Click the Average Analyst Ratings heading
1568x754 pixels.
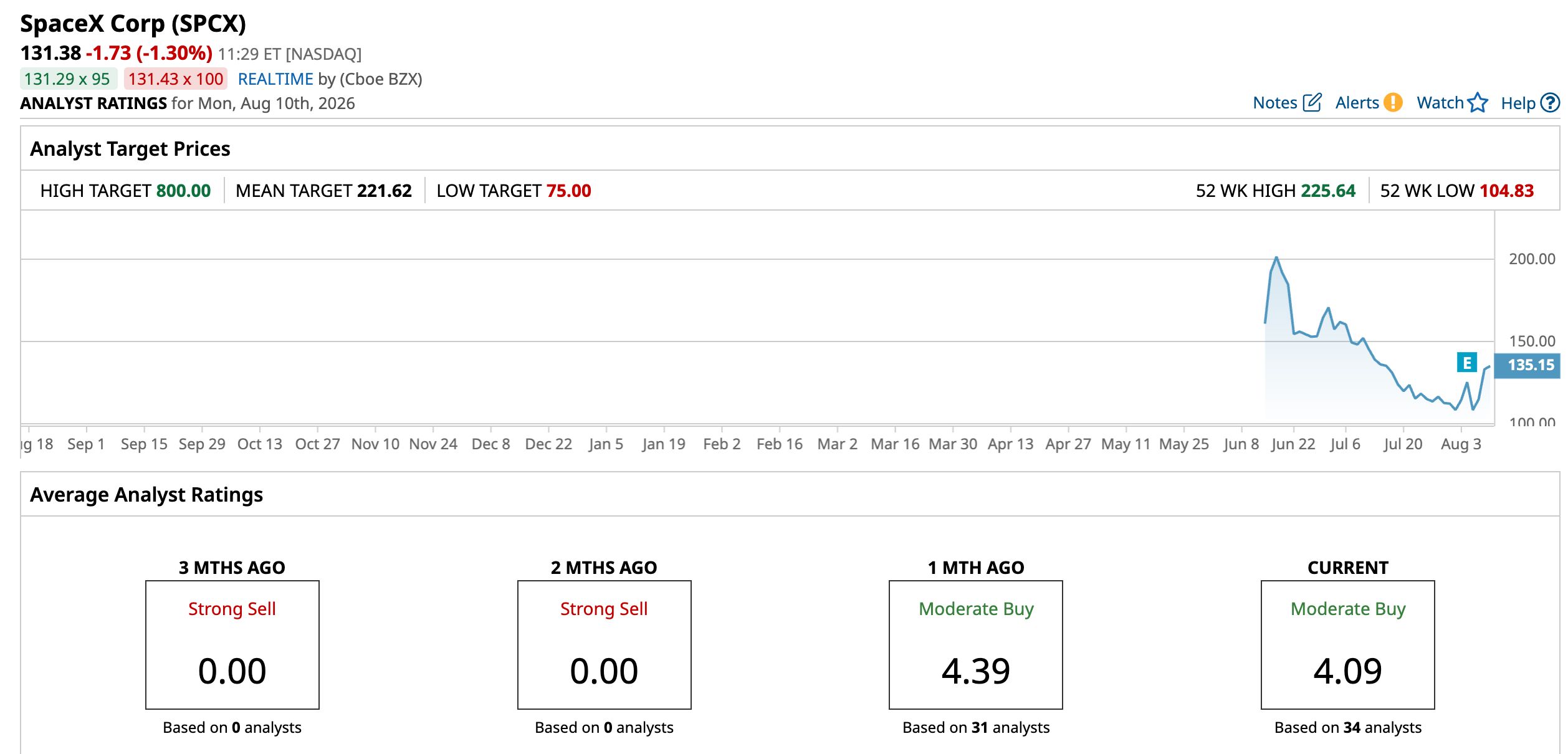146,495
